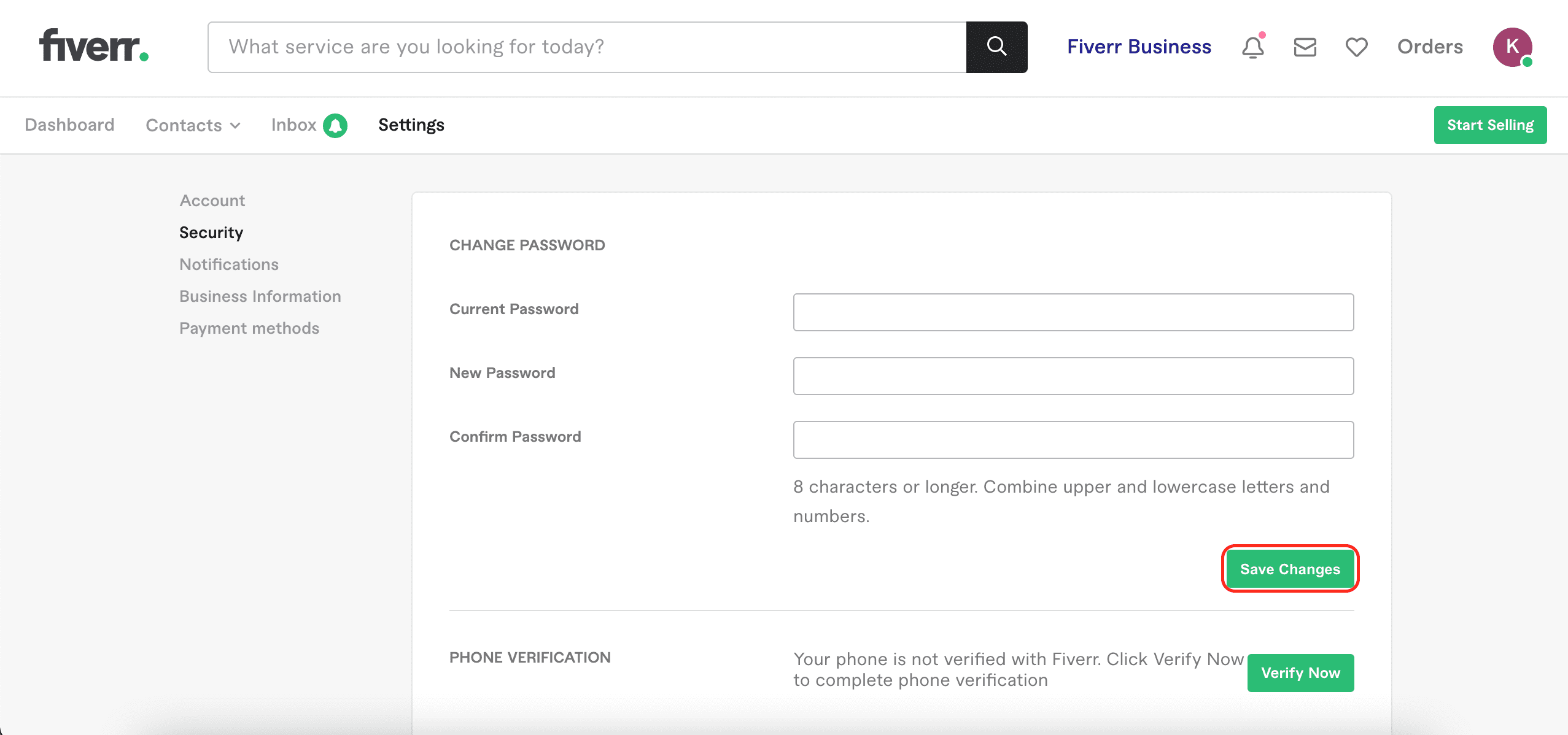Open the Business Information section
Screen dimensions: 1568x735
coord(260,296)
